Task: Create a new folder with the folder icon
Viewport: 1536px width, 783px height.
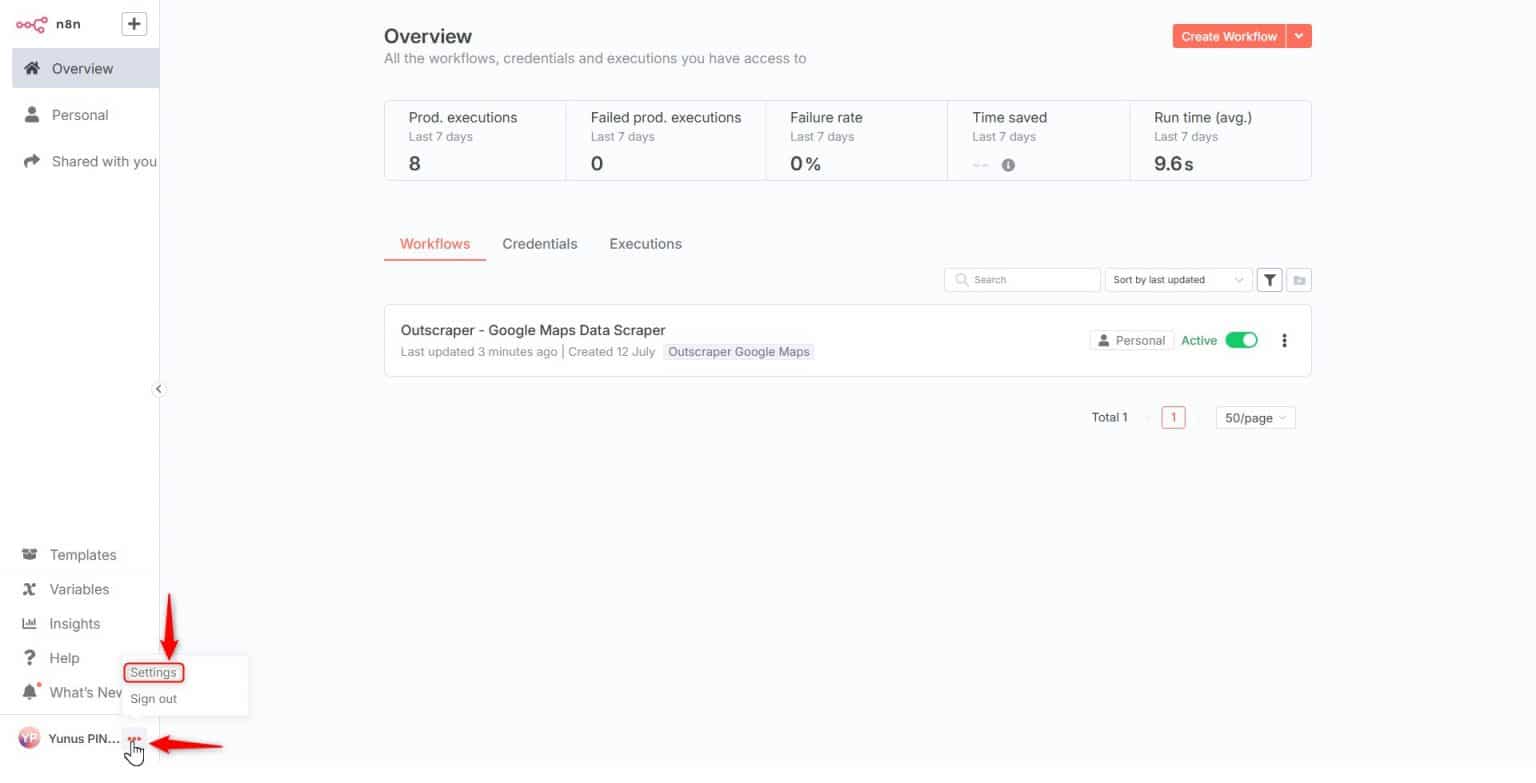Action: point(1298,279)
